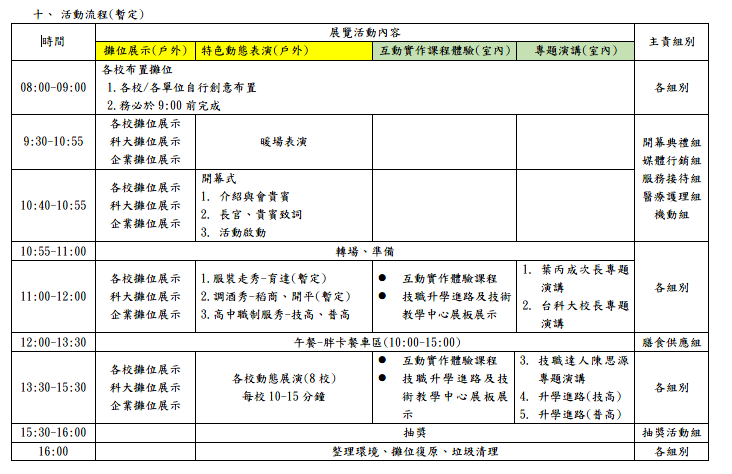The width and height of the screenshot is (732, 474).
Task: Select the green 互動實作課程體驗(室內) header
Action: (x=442, y=51)
